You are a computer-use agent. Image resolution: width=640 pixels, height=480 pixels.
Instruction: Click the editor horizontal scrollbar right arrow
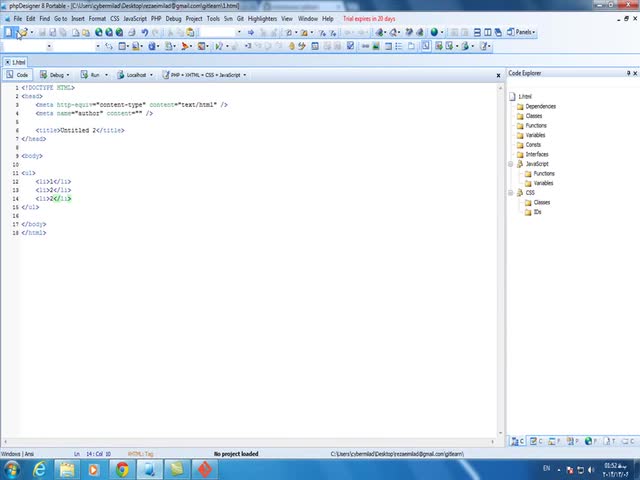(493, 442)
